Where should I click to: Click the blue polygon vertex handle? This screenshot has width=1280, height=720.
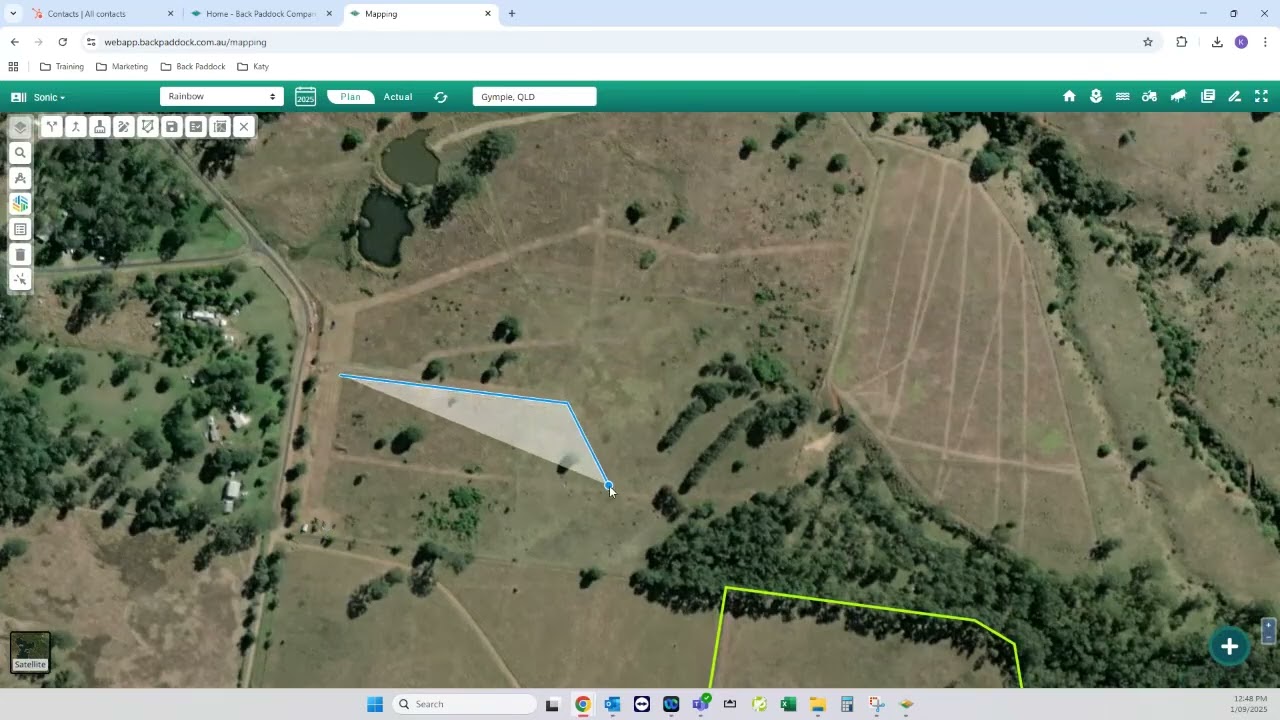(608, 486)
